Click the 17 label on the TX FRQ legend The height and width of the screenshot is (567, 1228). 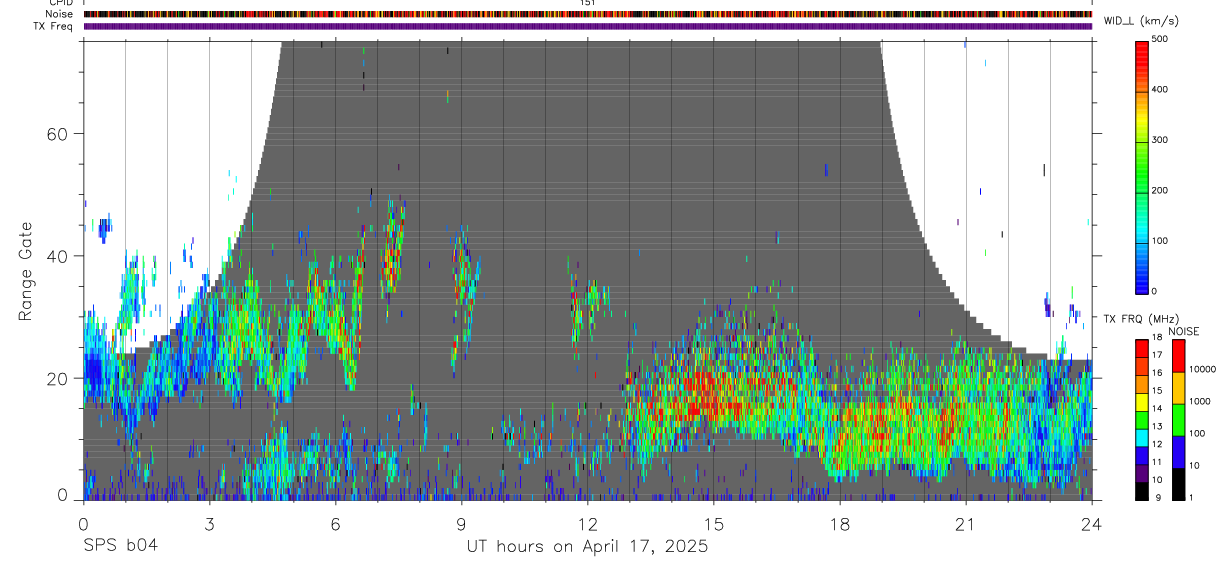click(x=1159, y=355)
